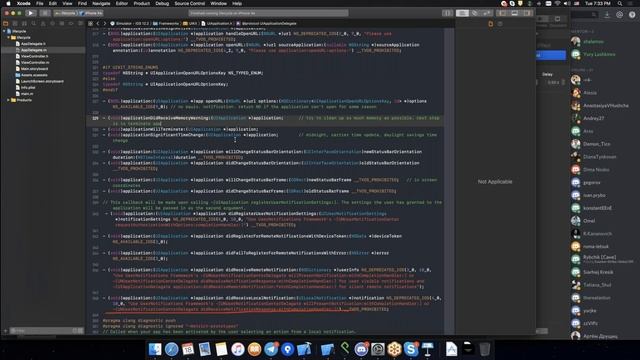
Task: Click the Stop button in Xcode toolbar
Action: (x=45, y=13)
